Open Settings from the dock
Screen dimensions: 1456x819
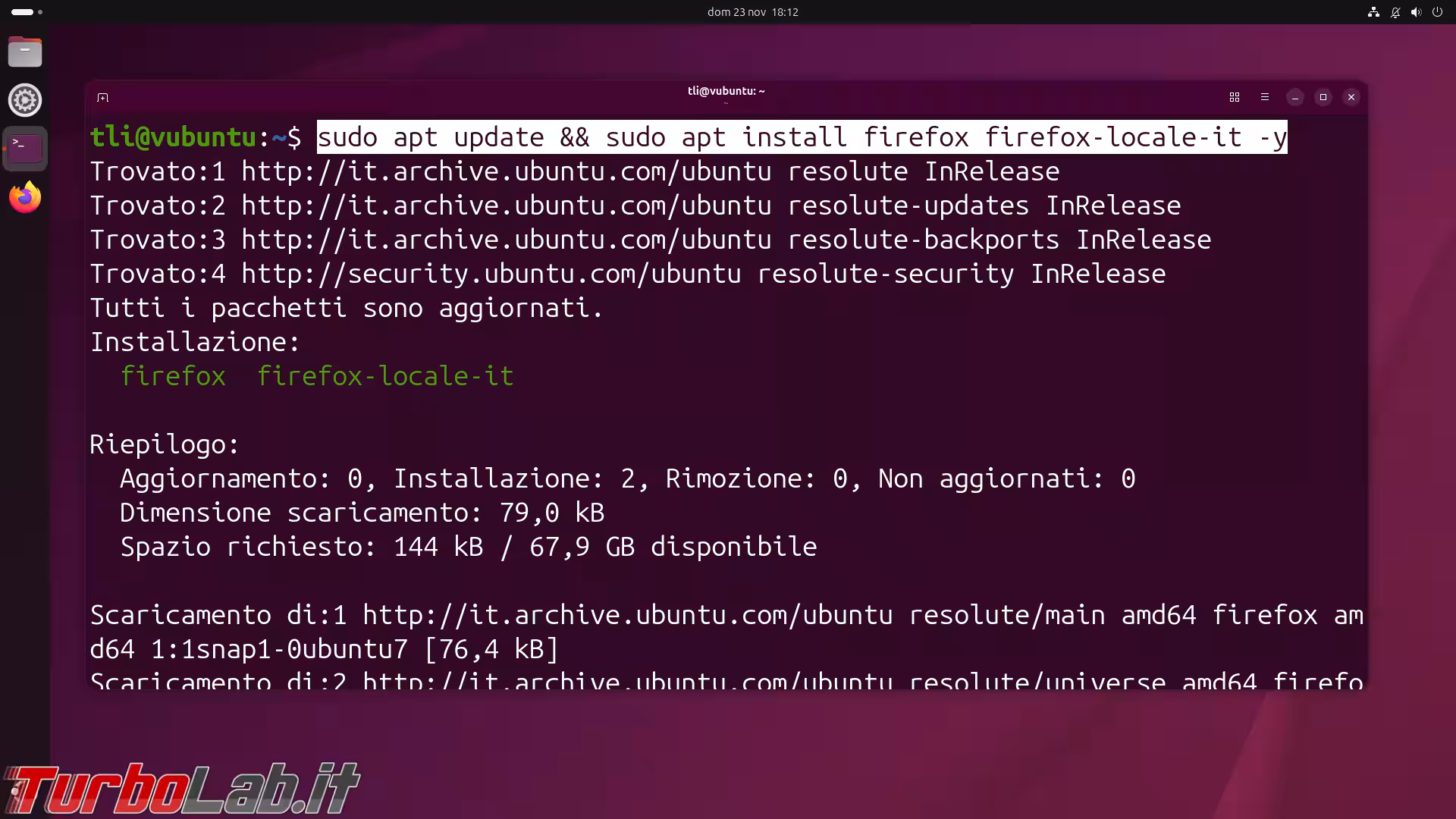coord(25,100)
